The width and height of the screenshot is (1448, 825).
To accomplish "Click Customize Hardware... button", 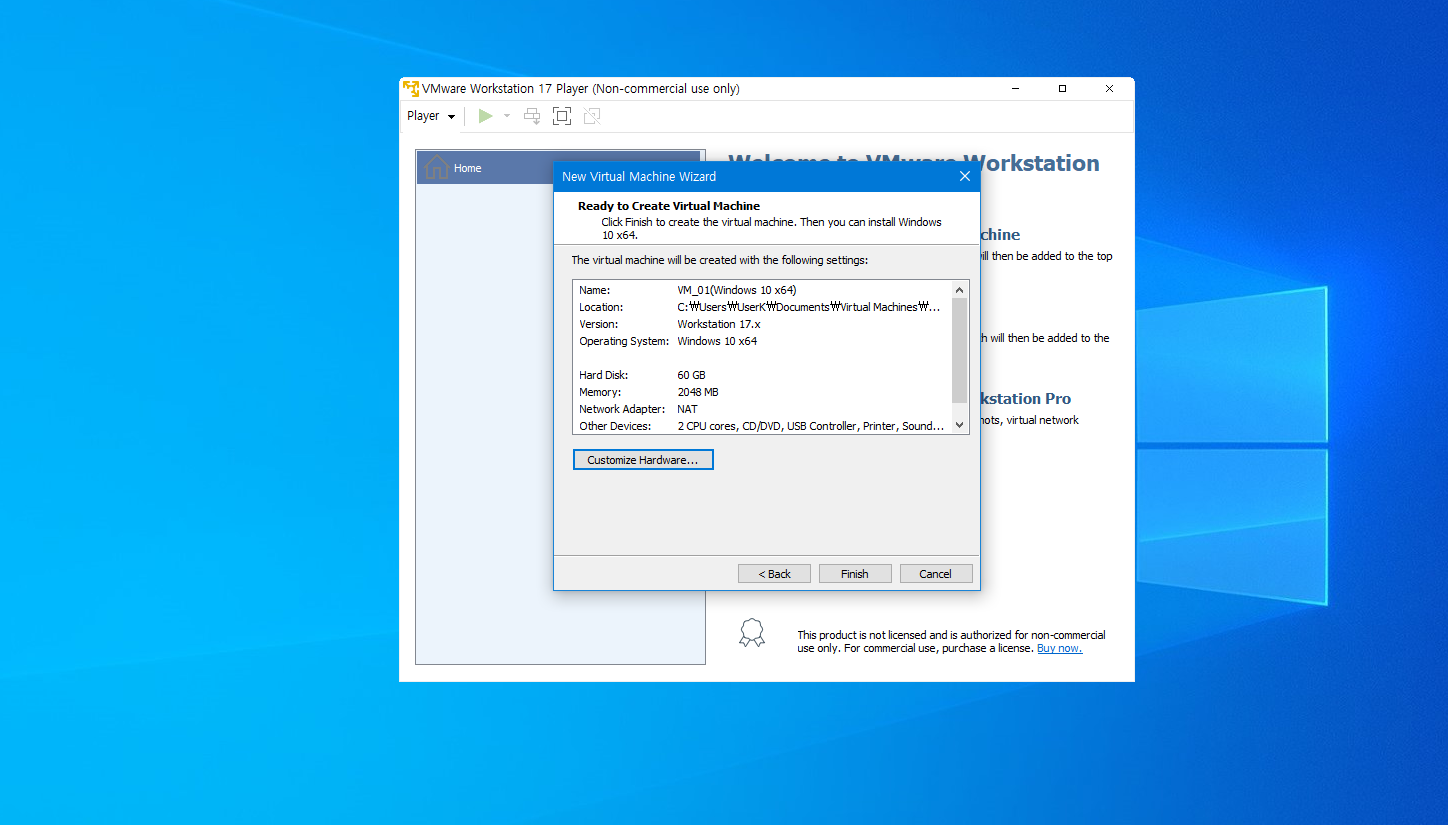I will (x=643, y=460).
